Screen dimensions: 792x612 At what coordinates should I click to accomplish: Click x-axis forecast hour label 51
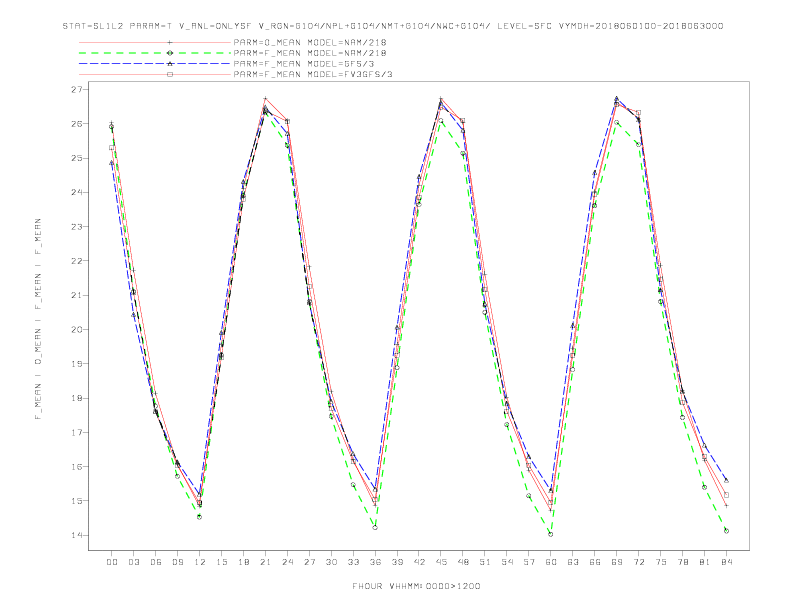click(x=485, y=562)
